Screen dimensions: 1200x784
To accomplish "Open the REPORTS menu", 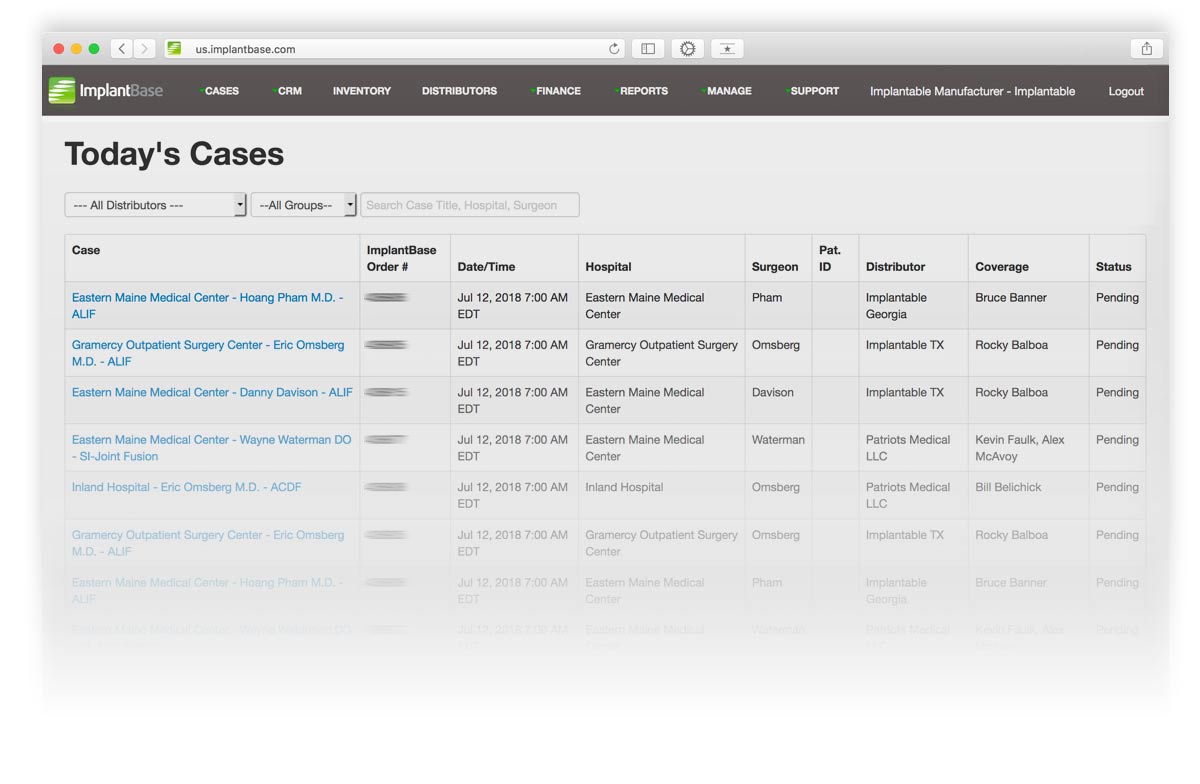I will tap(643, 91).
